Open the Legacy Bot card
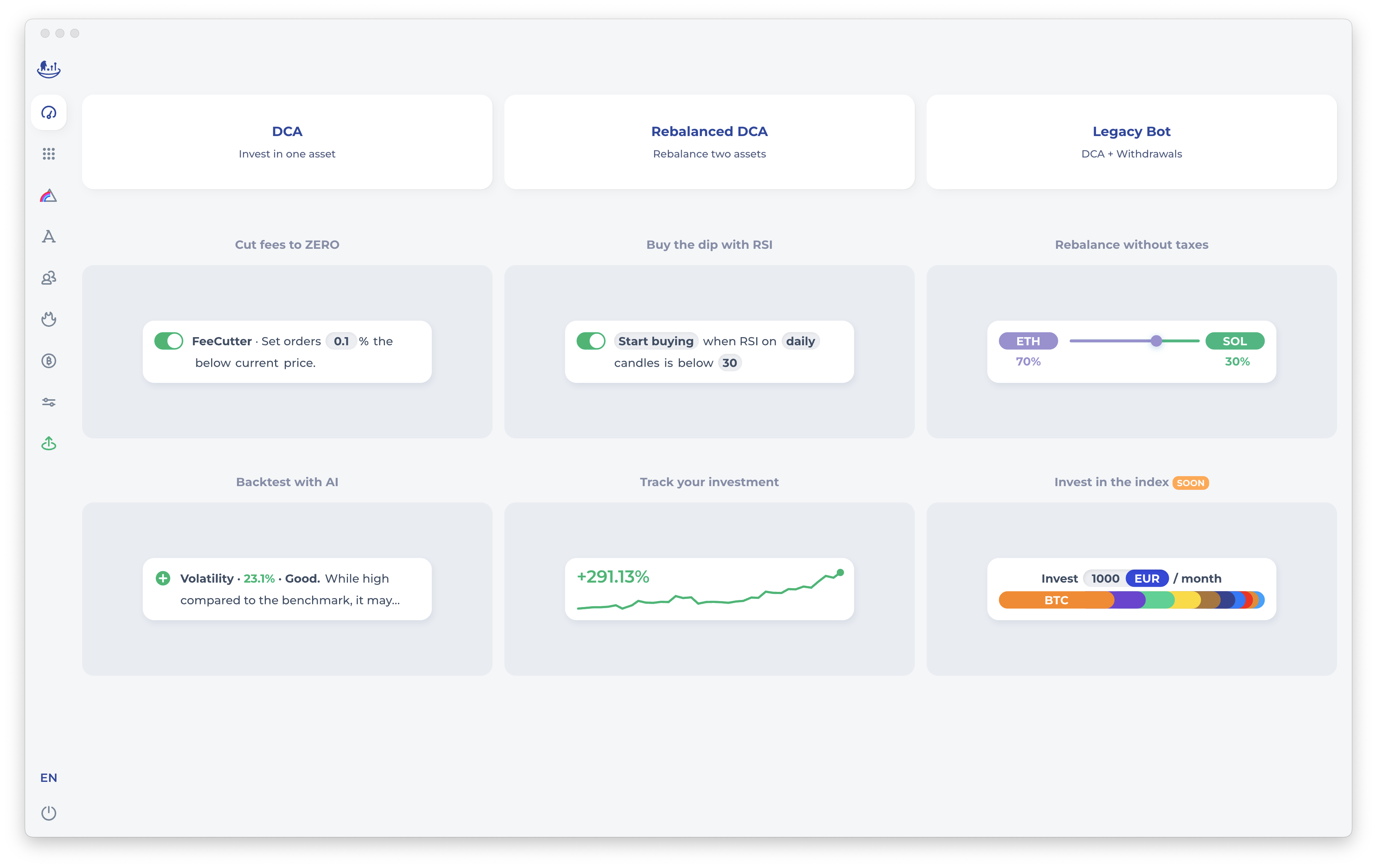The height and width of the screenshot is (868, 1377). pos(1131,142)
